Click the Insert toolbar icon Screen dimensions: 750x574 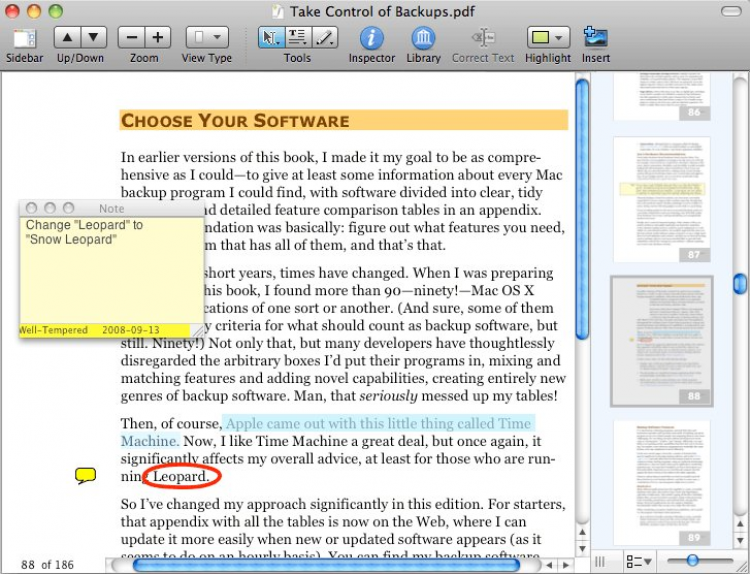click(x=596, y=37)
